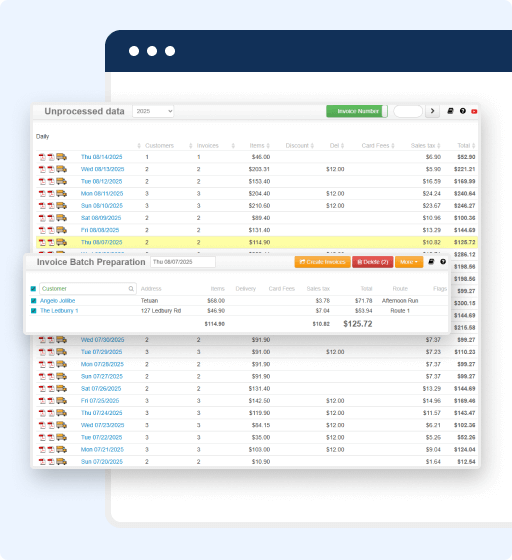Click the Afternoon Run route cell
The width and height of the screenshot is (512, 560).
pyautogui.click(x=400, y=301)
